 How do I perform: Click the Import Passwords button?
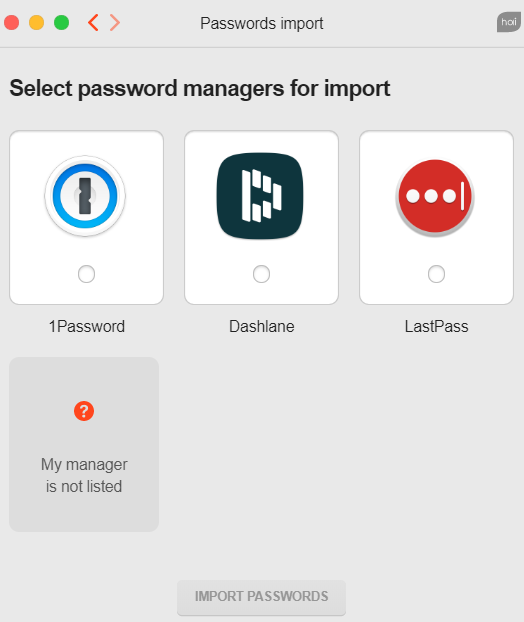pos(261,597)
